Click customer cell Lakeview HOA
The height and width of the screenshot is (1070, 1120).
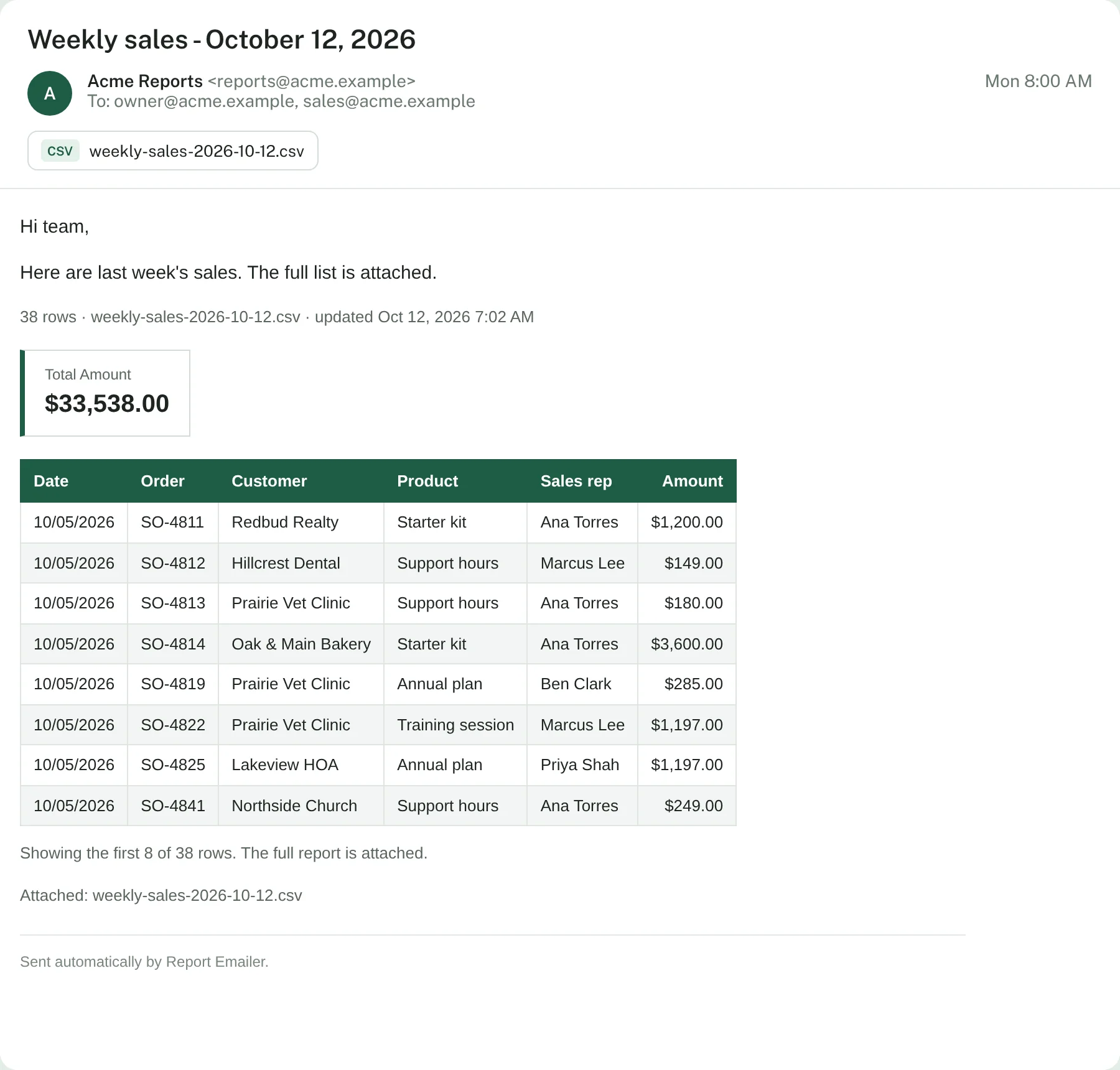(301, 765)
